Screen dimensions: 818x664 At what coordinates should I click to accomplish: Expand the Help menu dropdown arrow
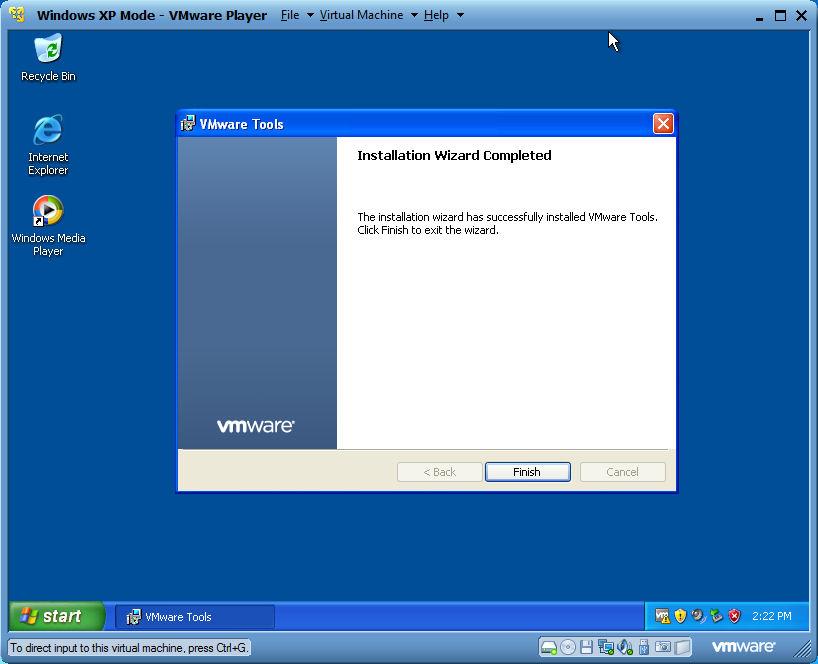coord(460,15)
